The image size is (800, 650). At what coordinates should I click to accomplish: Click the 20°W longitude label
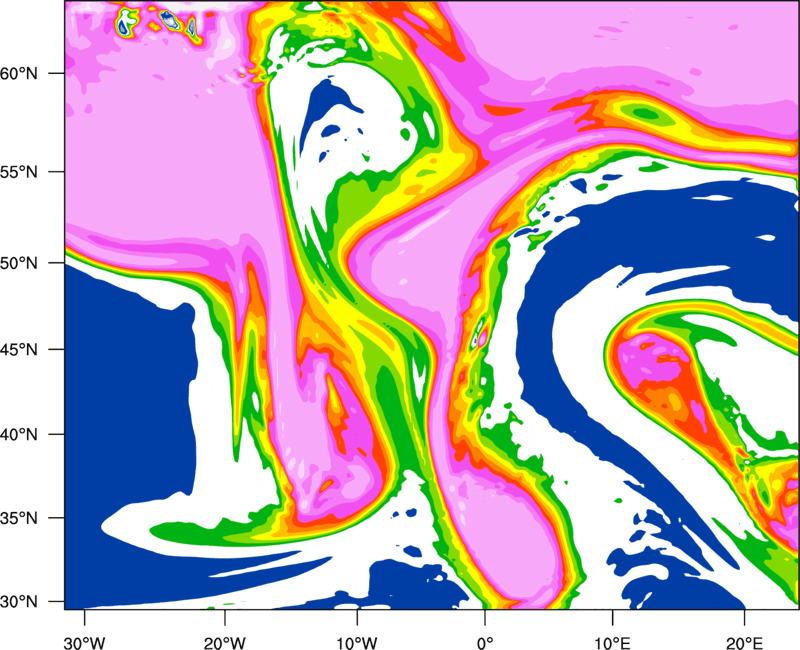click(x=225, y=643)
